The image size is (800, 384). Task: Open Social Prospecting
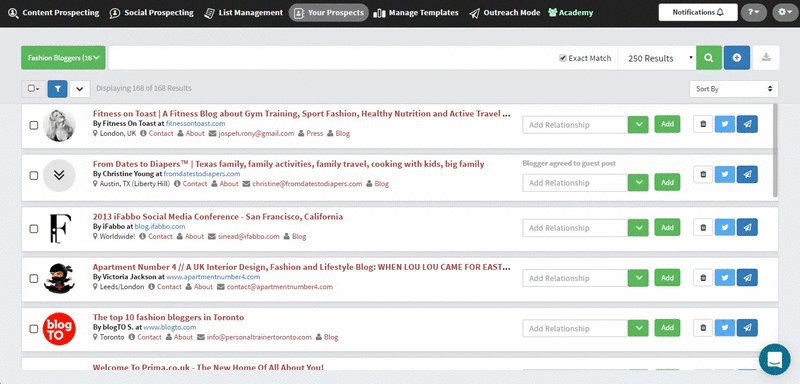(x=152, y=13)
